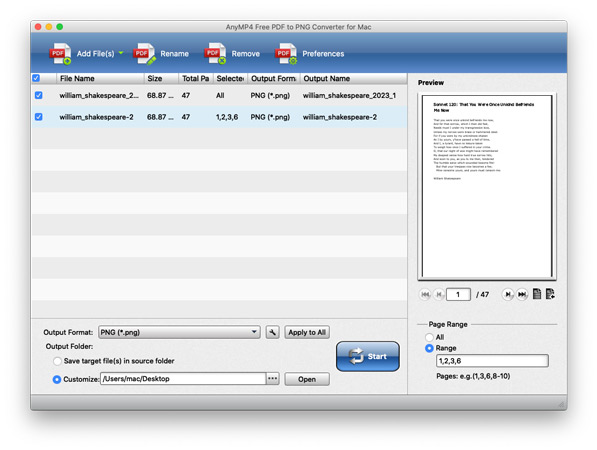Click output name william_shakespeare_2023_1
Screen dimensions: 597x450
[x=349, y=96]
